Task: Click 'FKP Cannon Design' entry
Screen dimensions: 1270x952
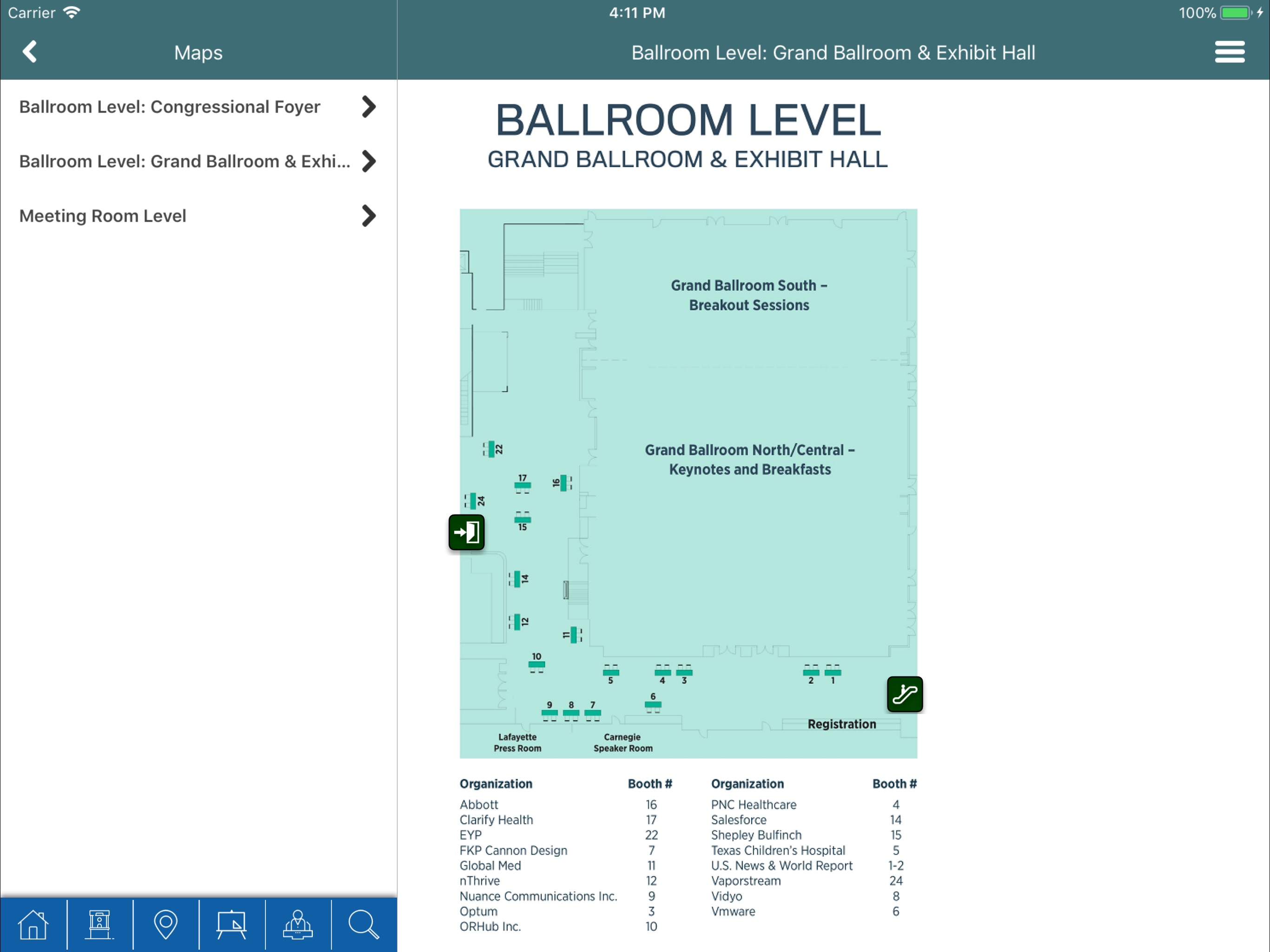Action: (x=513, y=850)
